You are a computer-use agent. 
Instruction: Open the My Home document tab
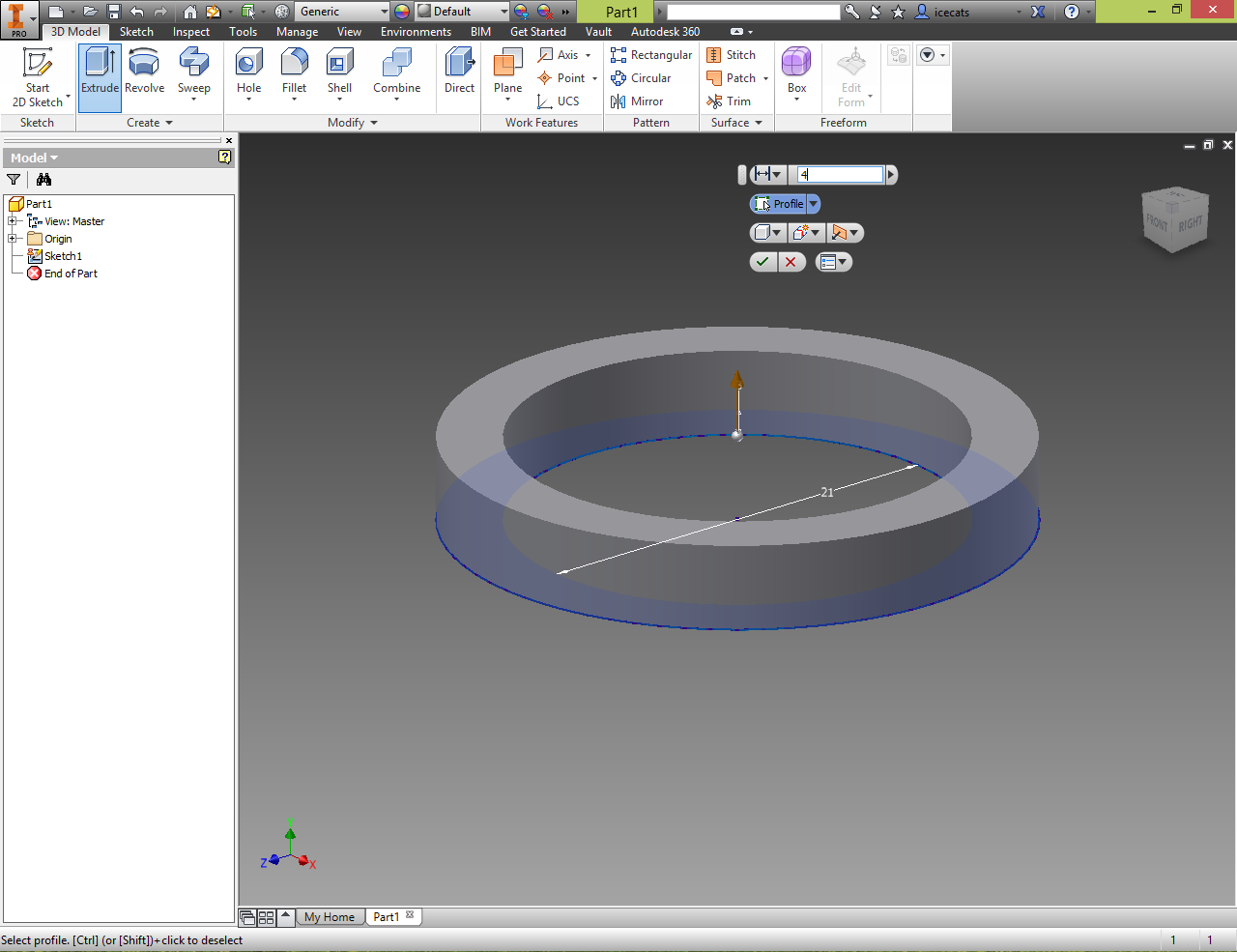tap(330, 917)
